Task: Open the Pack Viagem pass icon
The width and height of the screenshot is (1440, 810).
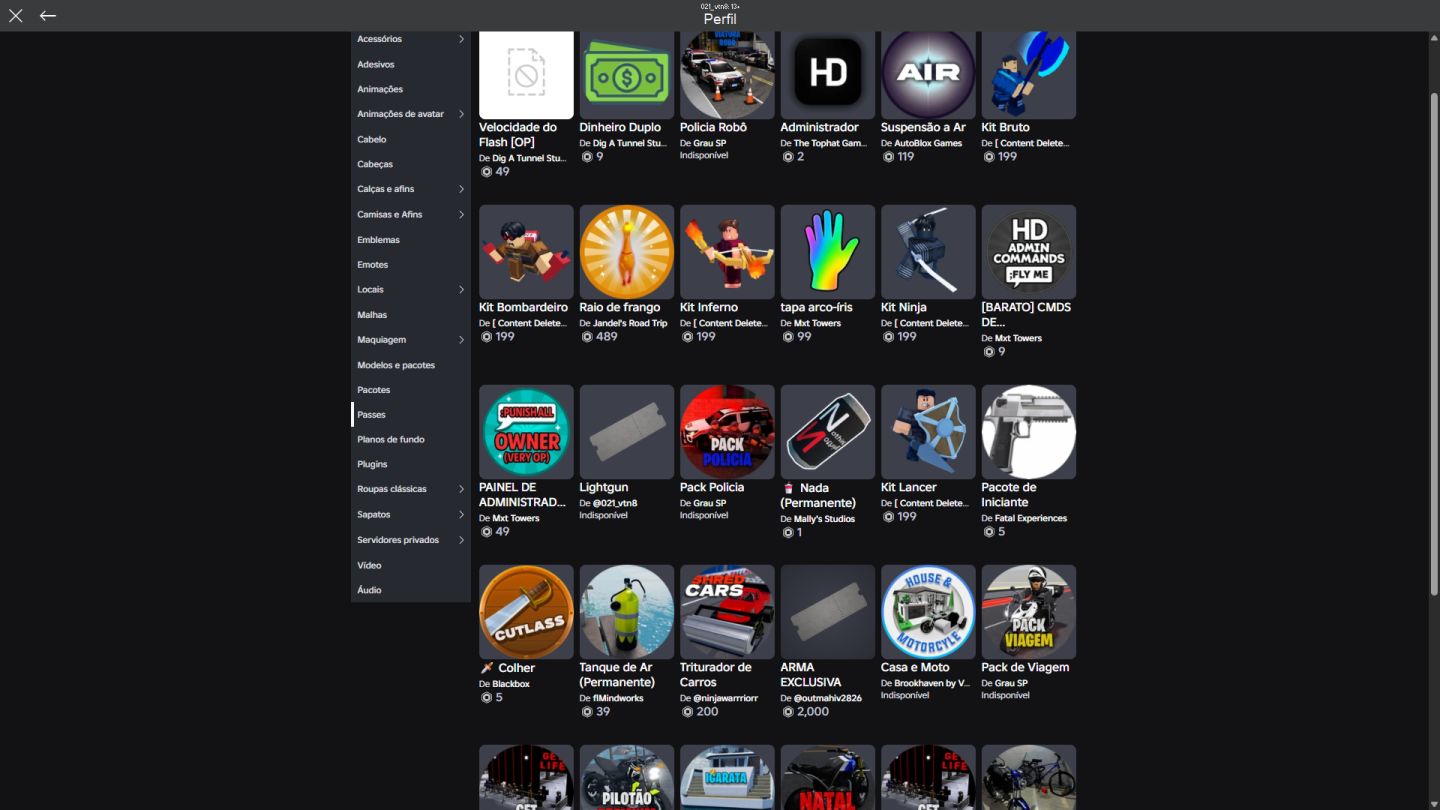Action: [1029, 612]
